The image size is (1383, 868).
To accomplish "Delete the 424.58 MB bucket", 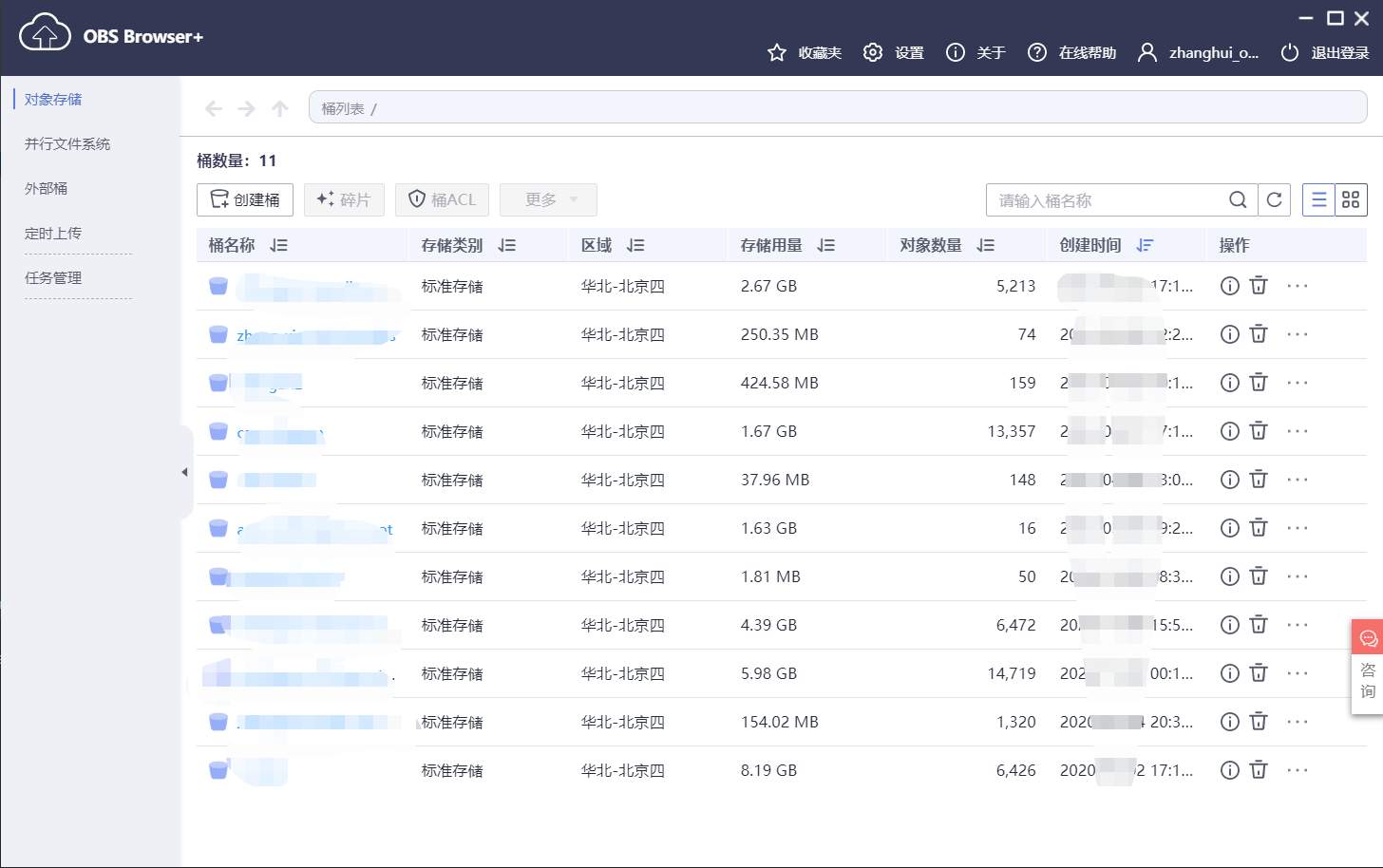I will coord(1259,382).
